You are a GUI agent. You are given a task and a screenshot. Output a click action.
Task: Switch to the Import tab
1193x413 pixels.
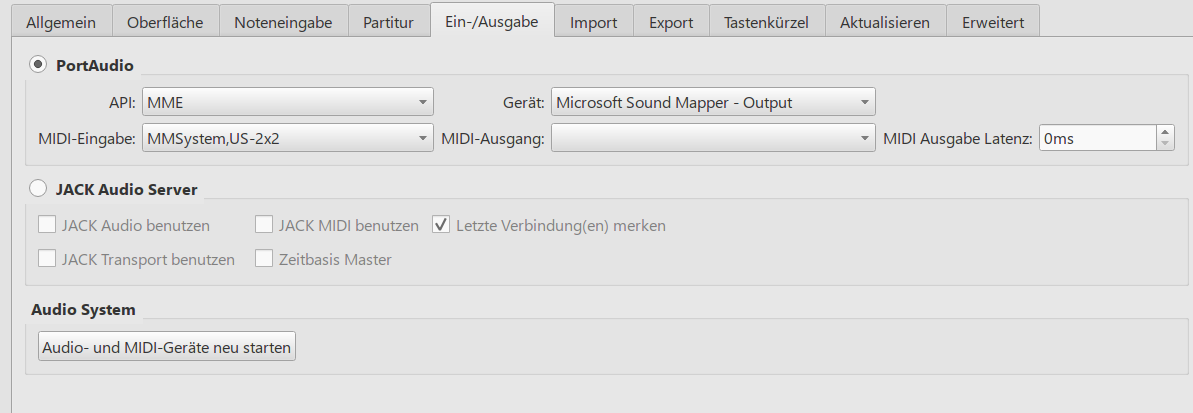coord(594,22)
